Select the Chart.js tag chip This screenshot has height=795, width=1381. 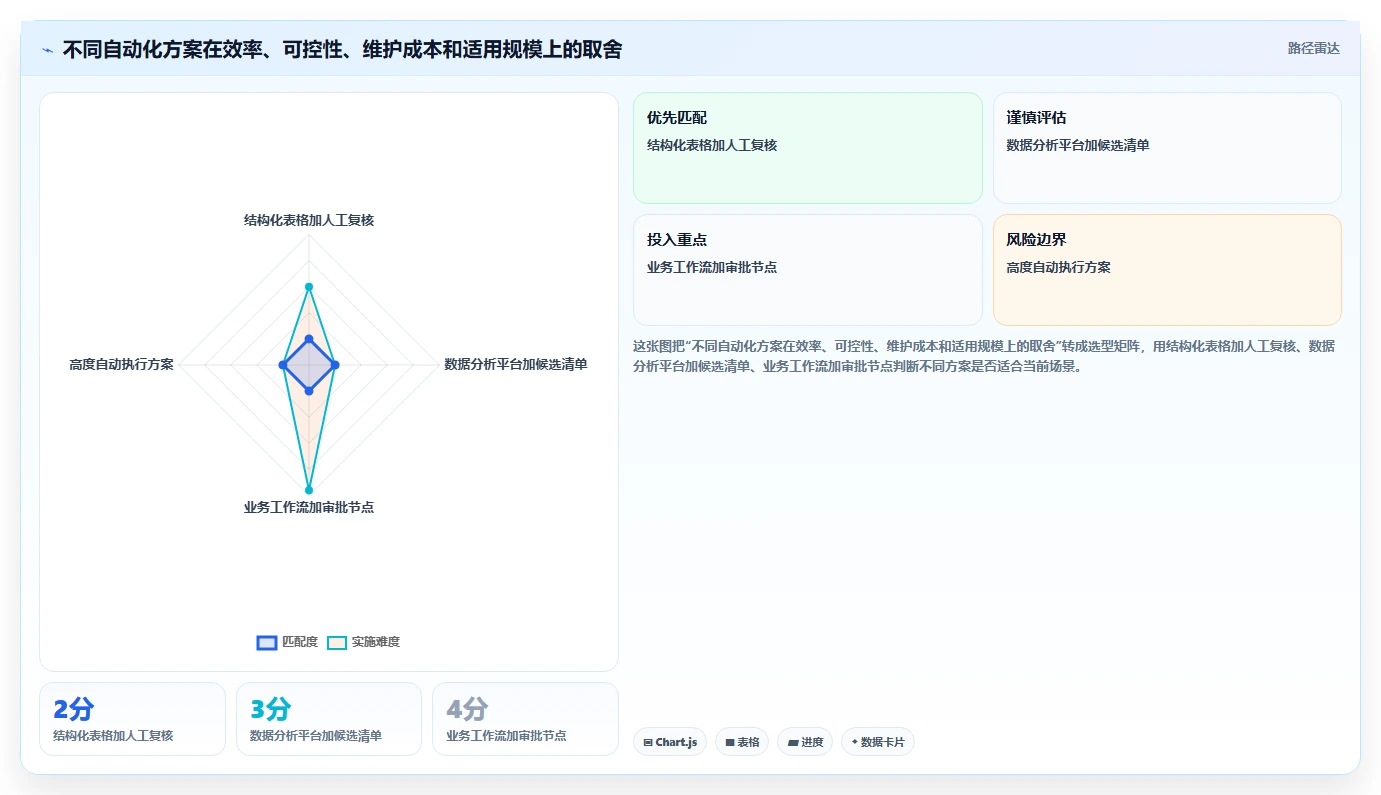tap(670, 742)
